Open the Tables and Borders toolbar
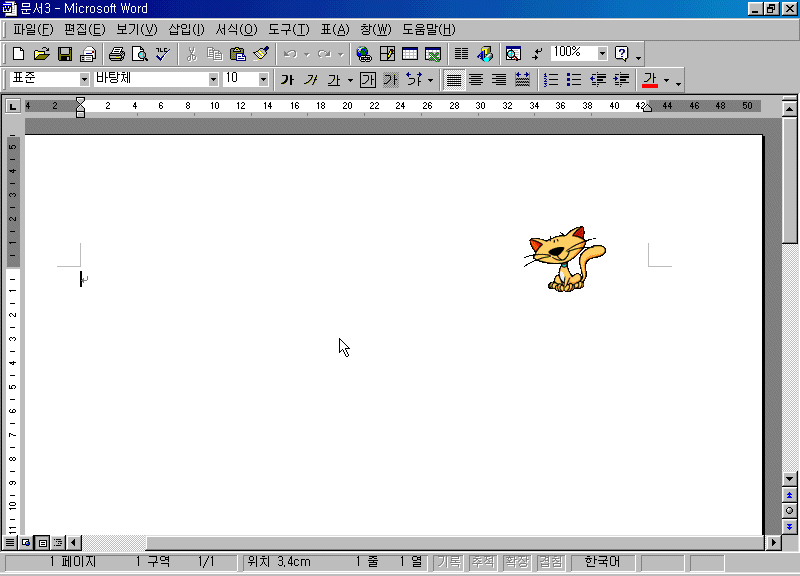This screenshot has height=576, width=800. pos(387,54)
